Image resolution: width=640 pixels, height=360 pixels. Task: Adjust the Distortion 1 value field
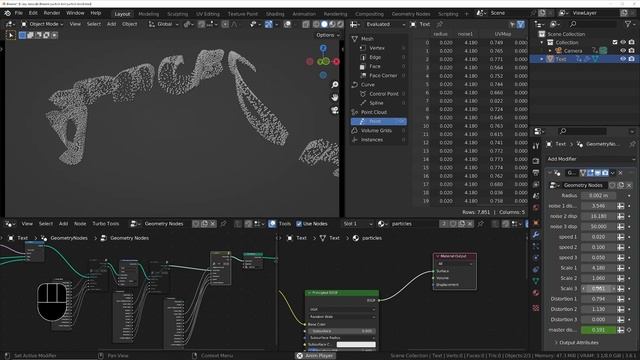598,299
